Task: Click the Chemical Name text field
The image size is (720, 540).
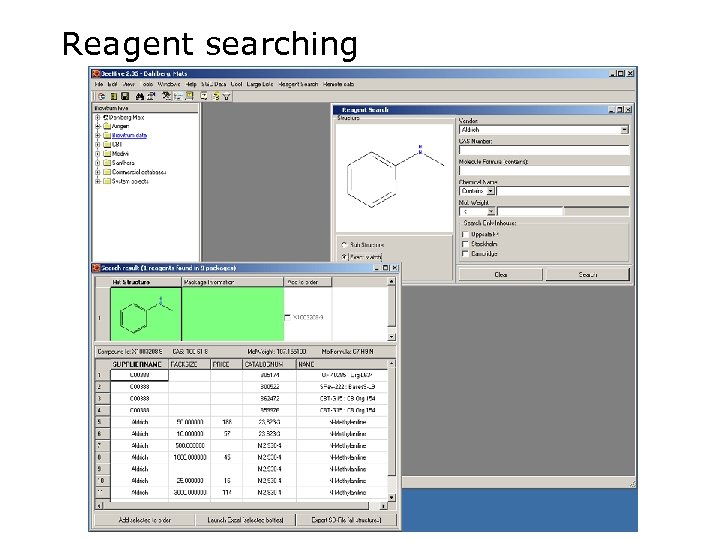Action: pyautogui.click(x=562, y=191)
